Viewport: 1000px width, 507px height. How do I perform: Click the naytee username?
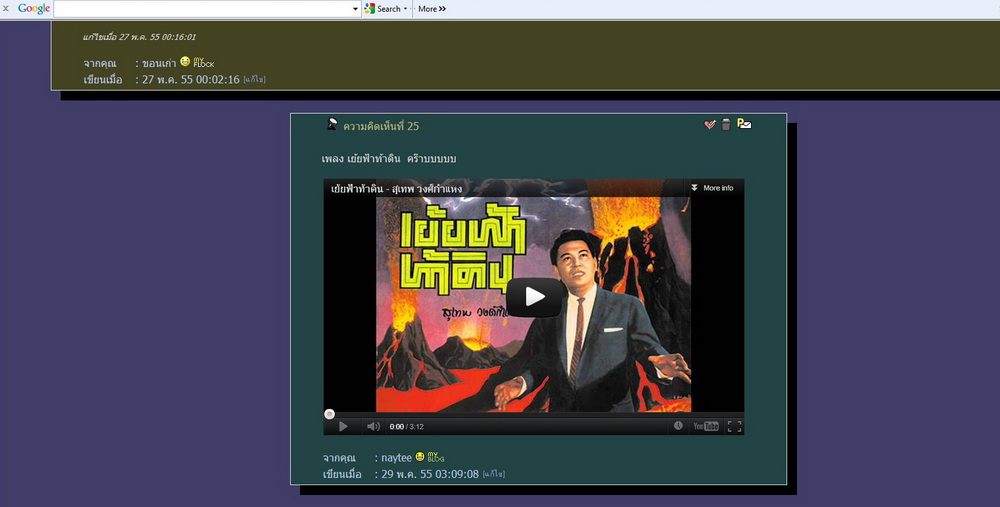coord(397,458)
